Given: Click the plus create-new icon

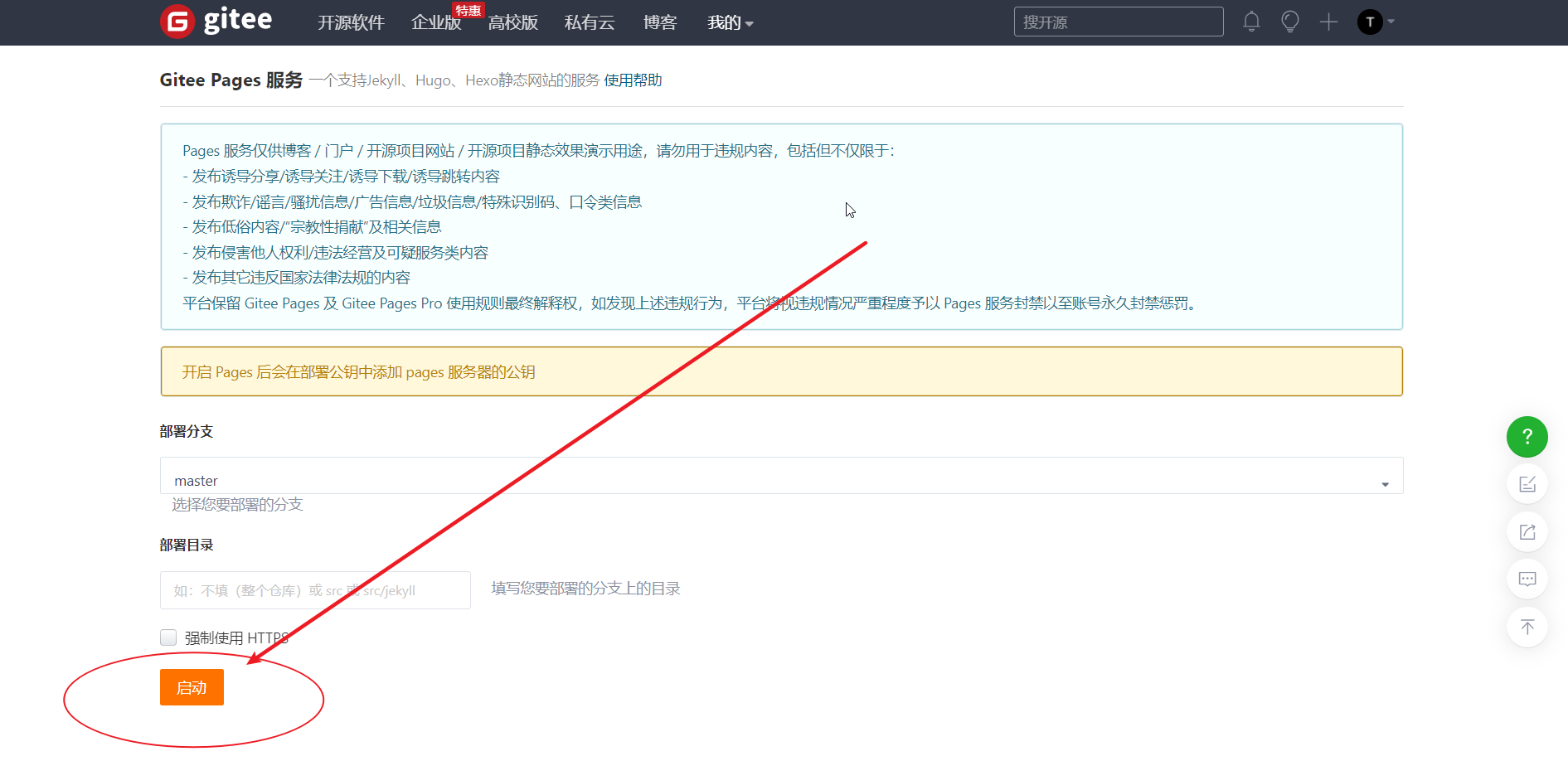Looking at the screenshot, I should 1328,22.
